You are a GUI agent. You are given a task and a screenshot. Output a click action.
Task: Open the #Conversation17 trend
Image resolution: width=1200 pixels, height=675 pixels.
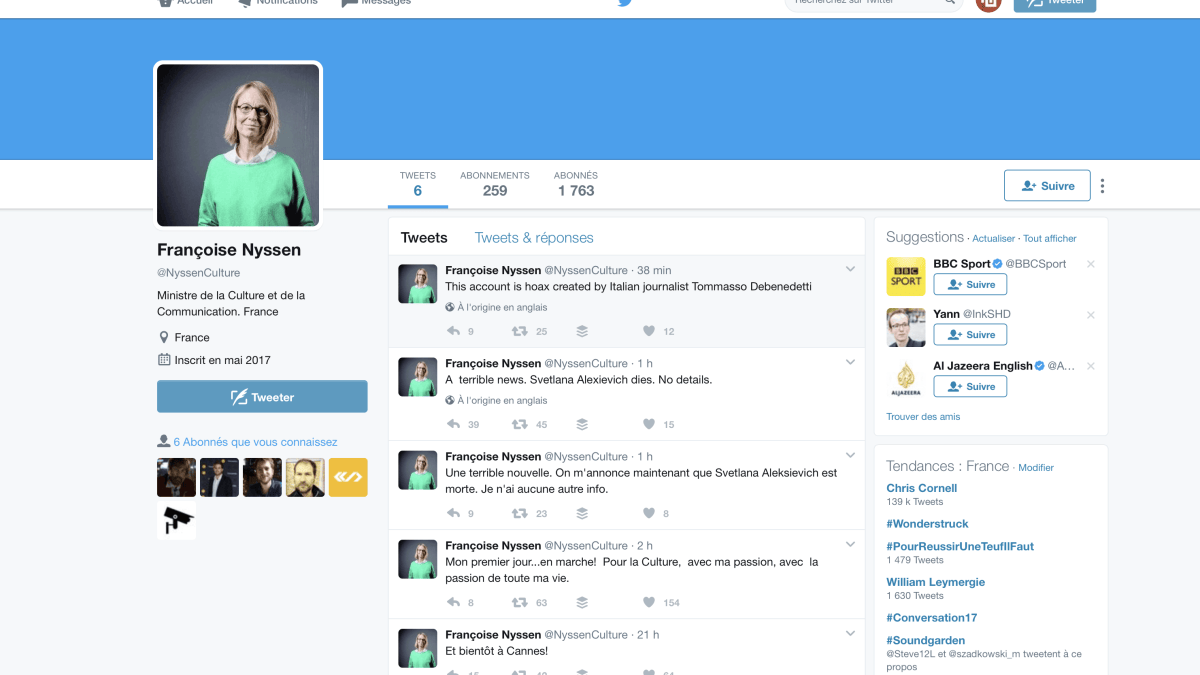(x=932, y=618)
